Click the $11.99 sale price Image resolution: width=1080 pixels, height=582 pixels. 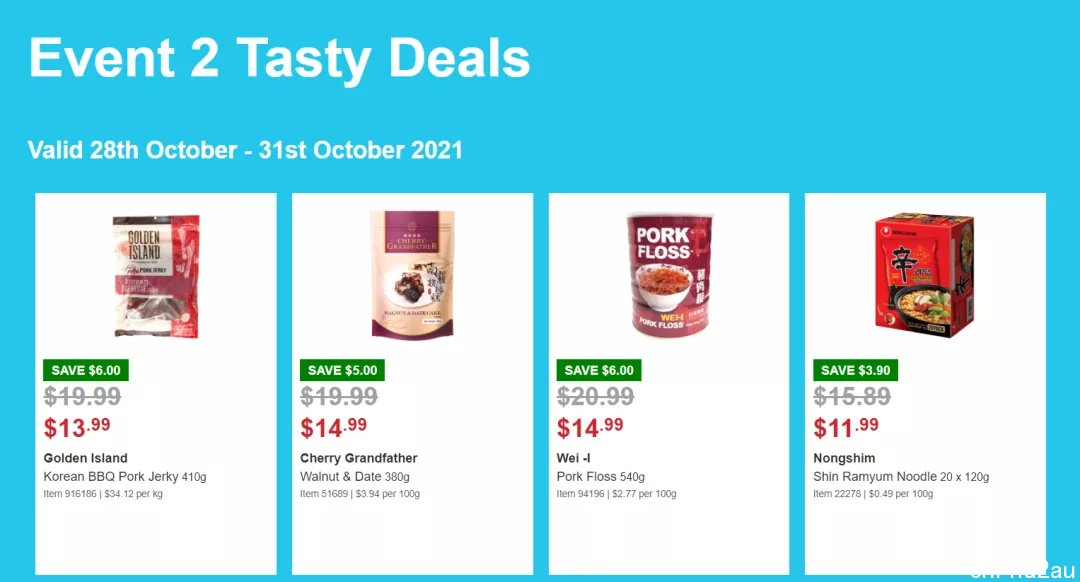click(846, 428)
